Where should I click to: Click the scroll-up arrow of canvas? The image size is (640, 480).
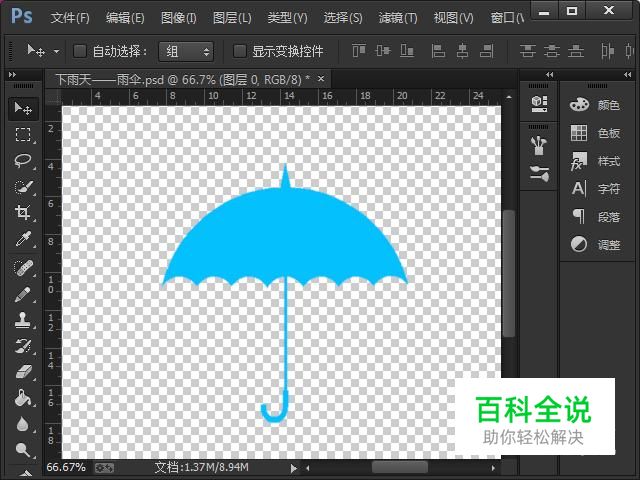point(509,97)
